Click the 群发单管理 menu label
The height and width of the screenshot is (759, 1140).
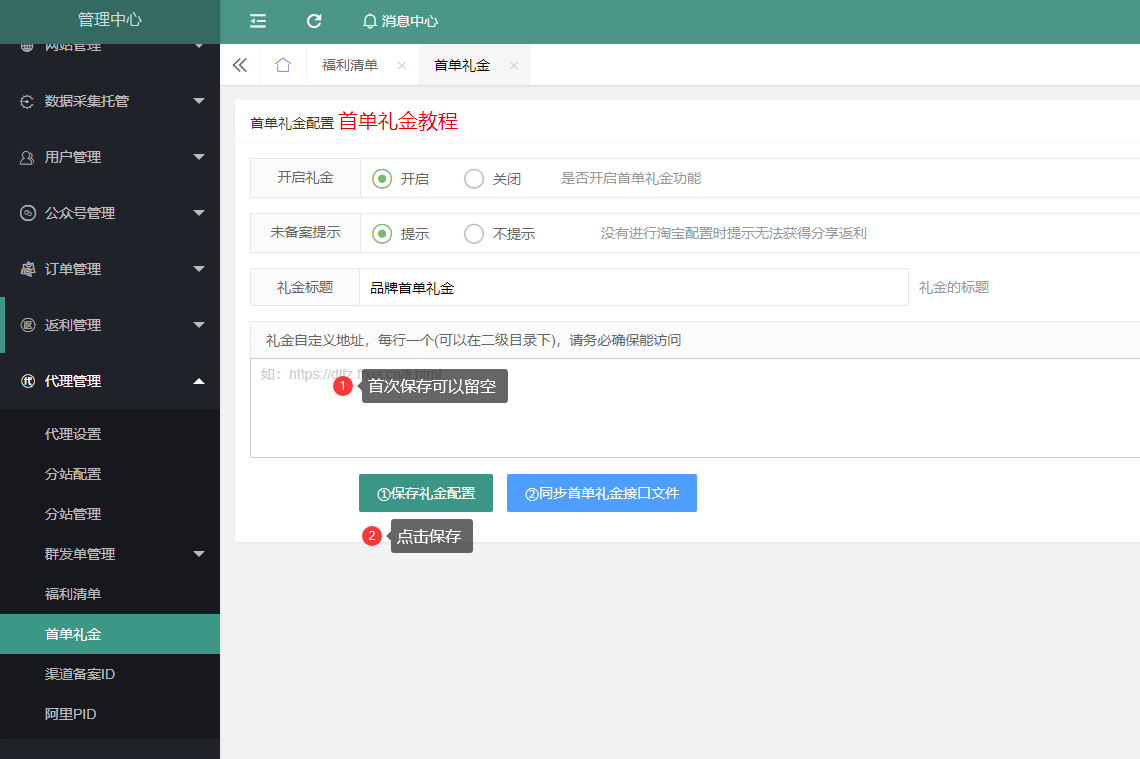click(80, 554)
